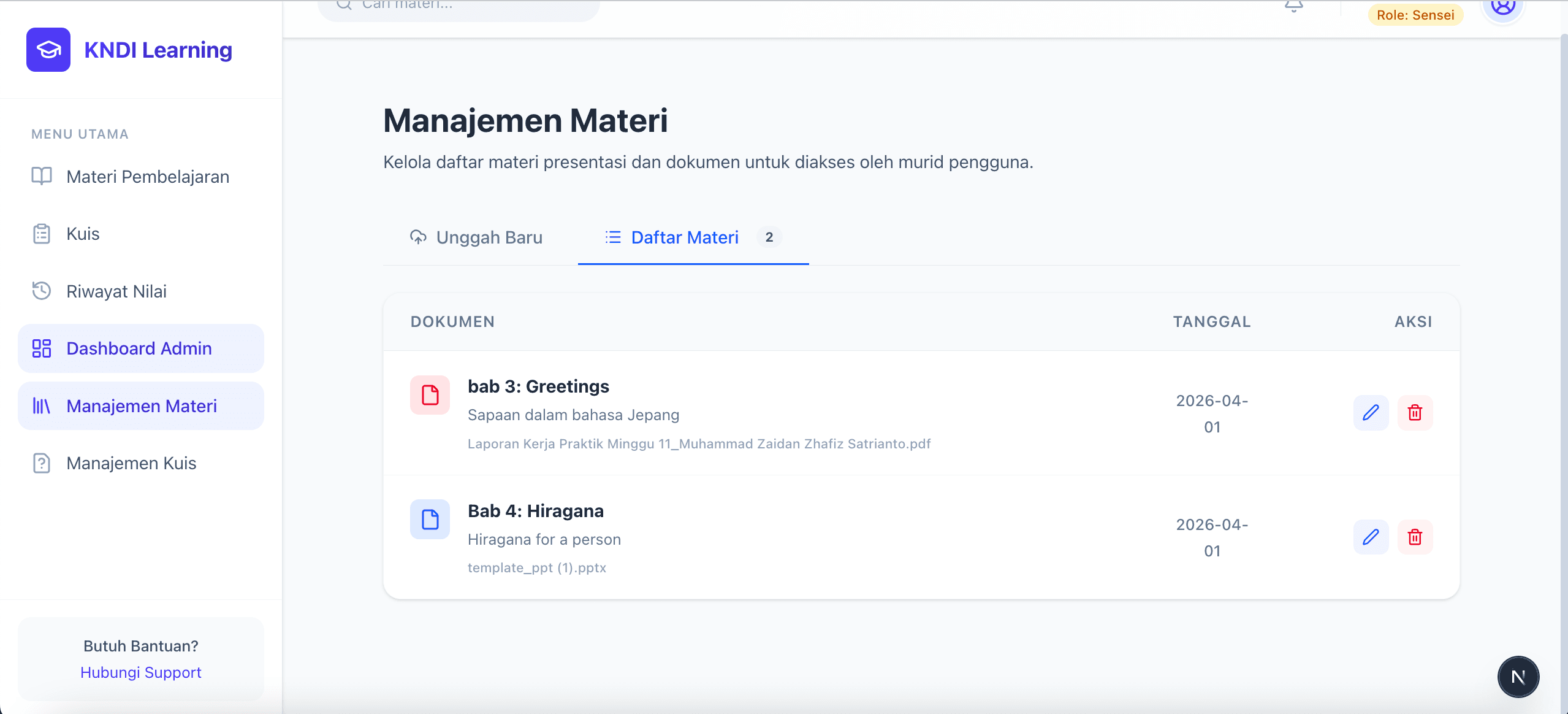Delete bab 3: Greetings with trash icon
This screenshot has height=714, width=1568.
point(1415,413)
